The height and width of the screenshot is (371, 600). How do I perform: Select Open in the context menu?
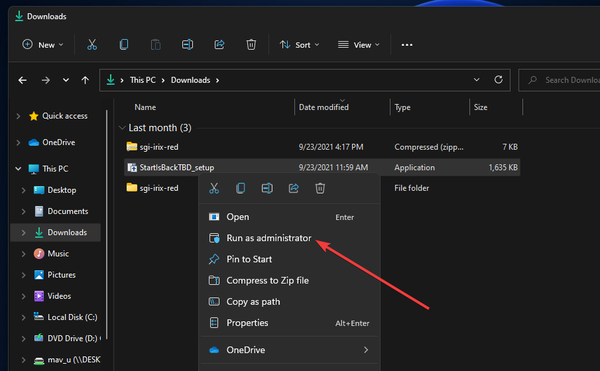pyautogui.click(x=289, y=217)
